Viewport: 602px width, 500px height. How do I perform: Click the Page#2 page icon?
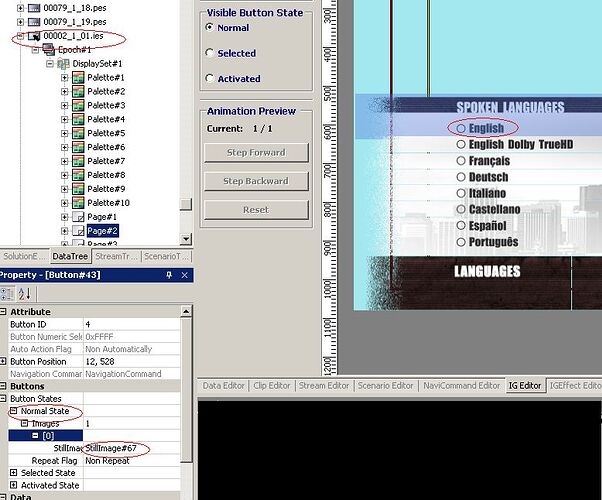point(78,231)
